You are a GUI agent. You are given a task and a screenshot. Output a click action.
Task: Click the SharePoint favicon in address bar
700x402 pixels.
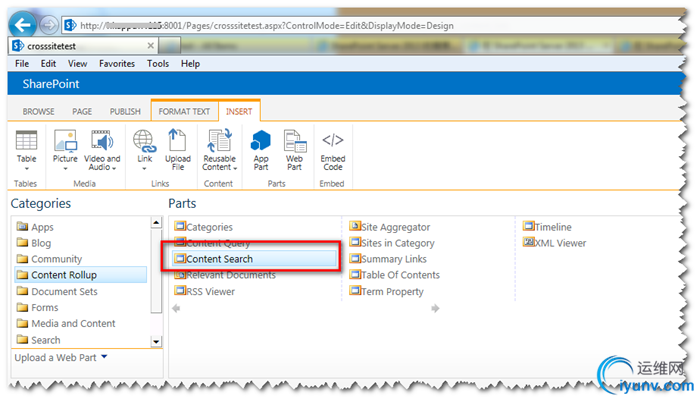coord(70,25)
